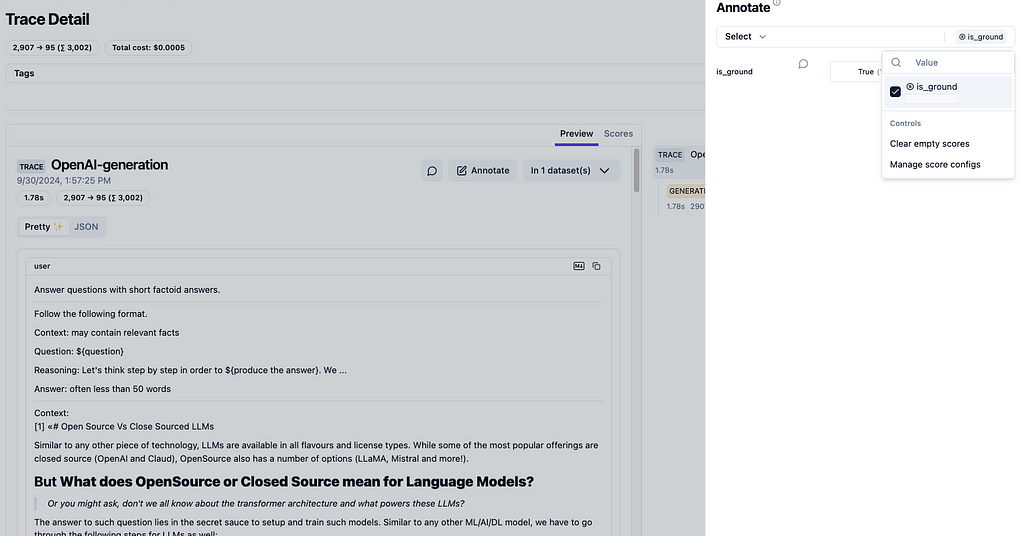Click the Trace Detail heading
Screen dimensions: 1024x536
48,20
